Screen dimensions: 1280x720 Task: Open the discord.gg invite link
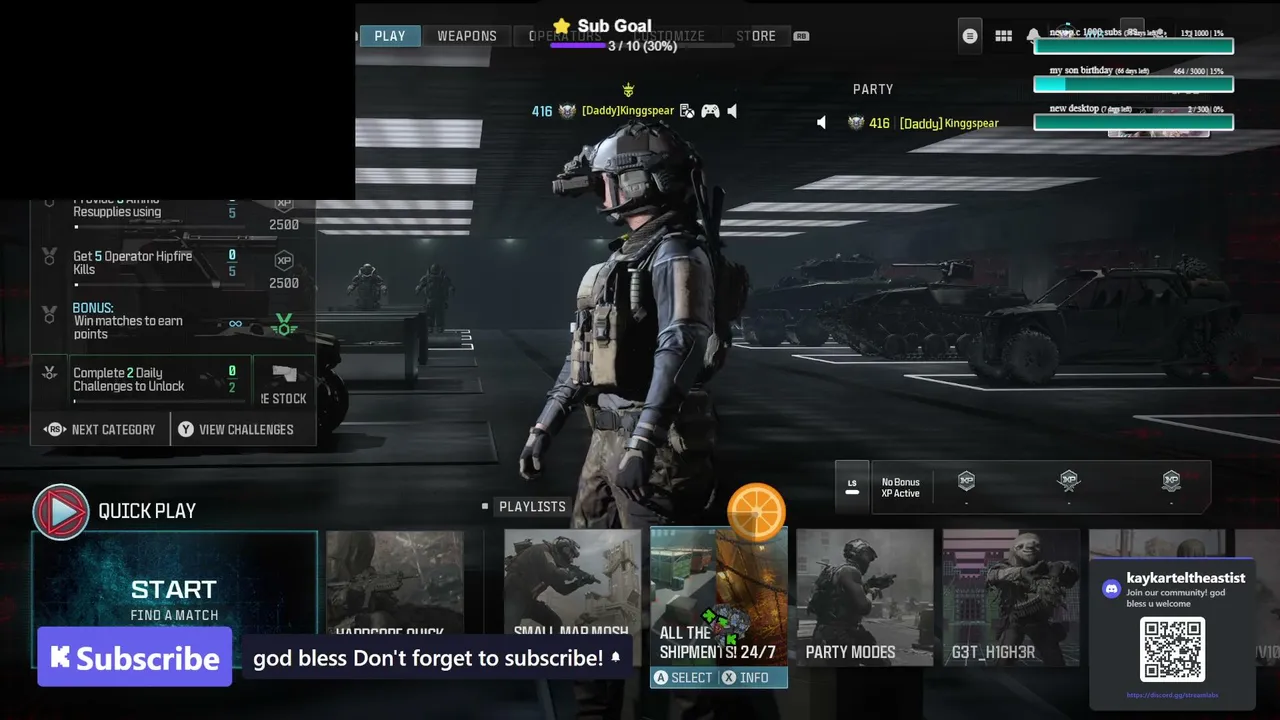1172,695
